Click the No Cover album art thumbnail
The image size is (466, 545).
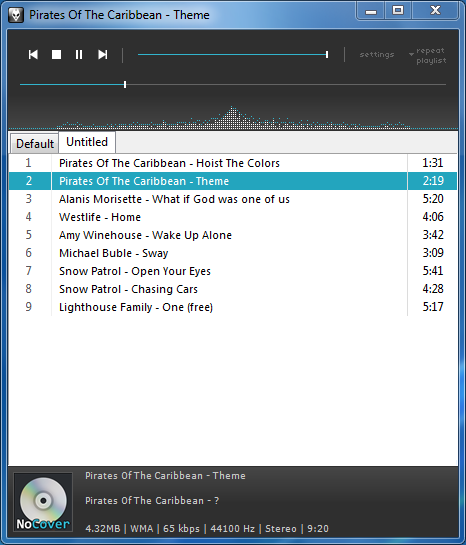(43, 502)
